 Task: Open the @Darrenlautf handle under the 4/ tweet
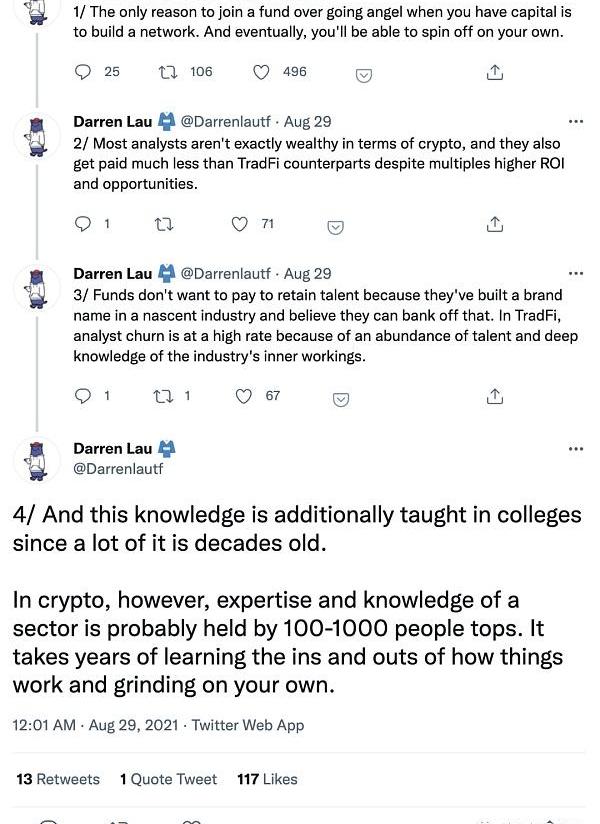click(x=118, y=468)
